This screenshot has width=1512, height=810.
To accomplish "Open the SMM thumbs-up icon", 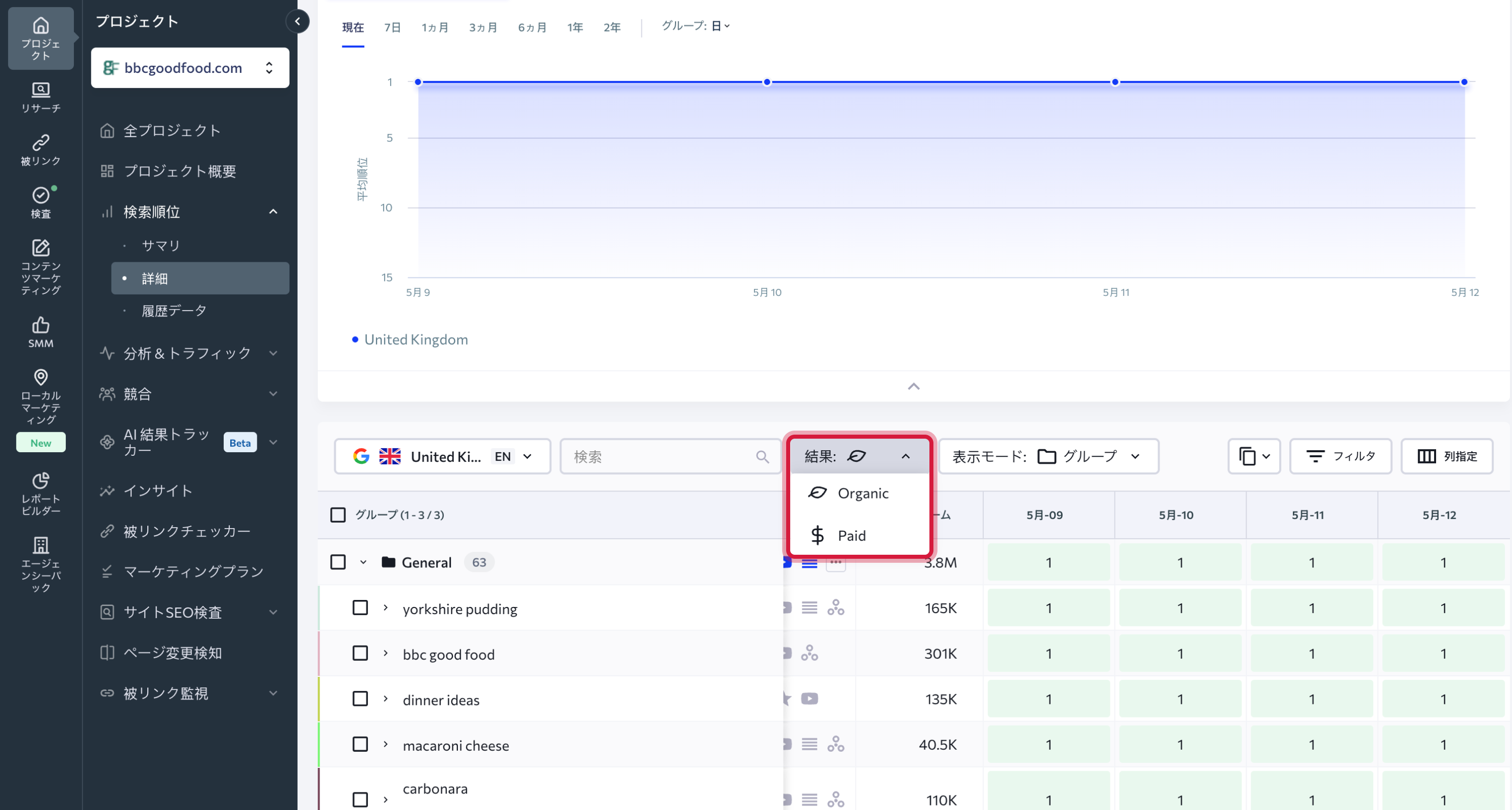I will click(41, 325).
